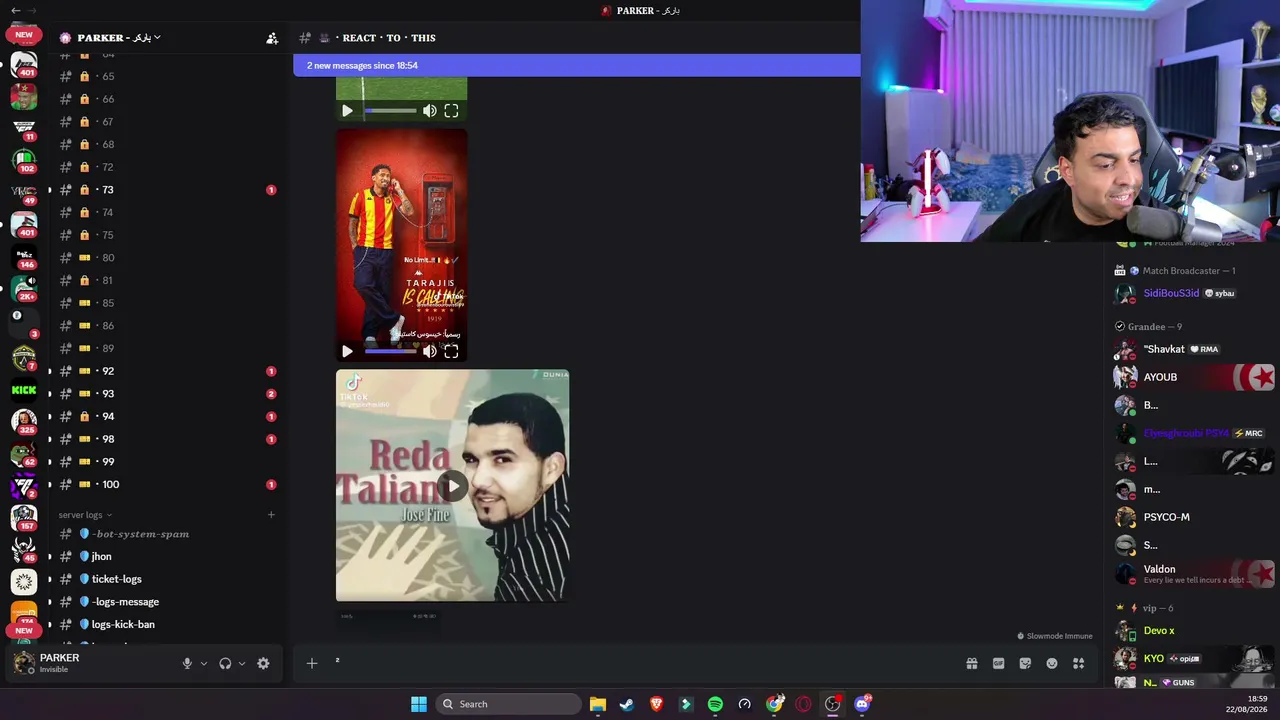Create a channel in server logs category
This screenshot has height=720, width=1280.
tap(271, 515)
